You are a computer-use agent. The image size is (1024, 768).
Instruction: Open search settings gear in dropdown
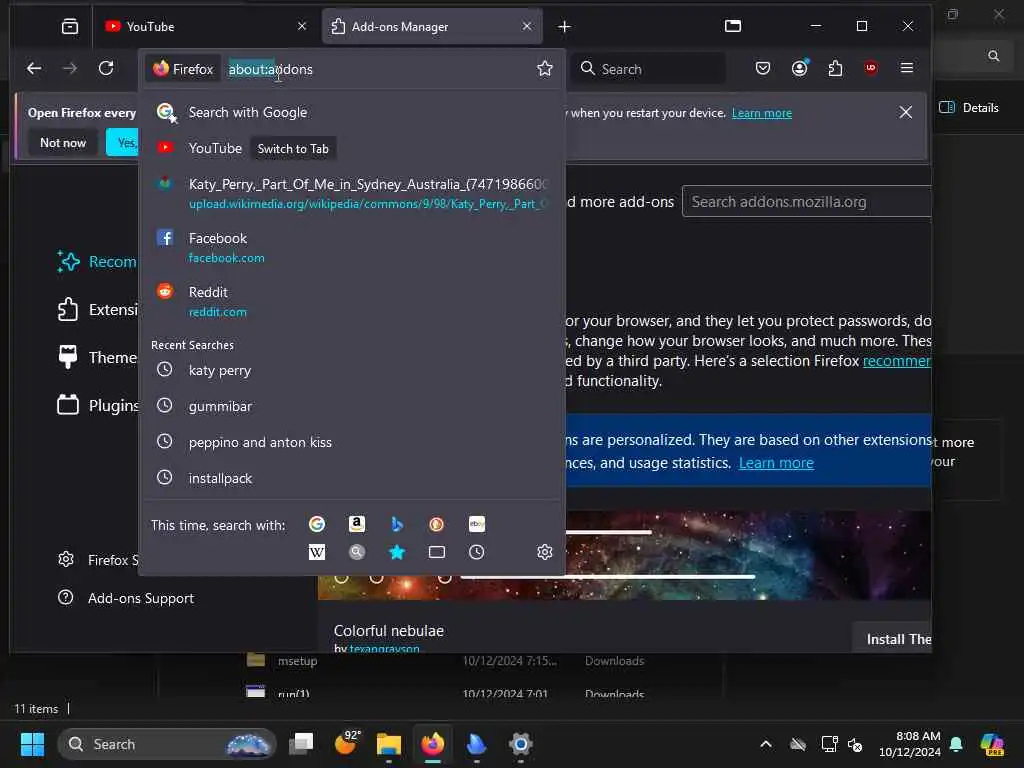545,552
